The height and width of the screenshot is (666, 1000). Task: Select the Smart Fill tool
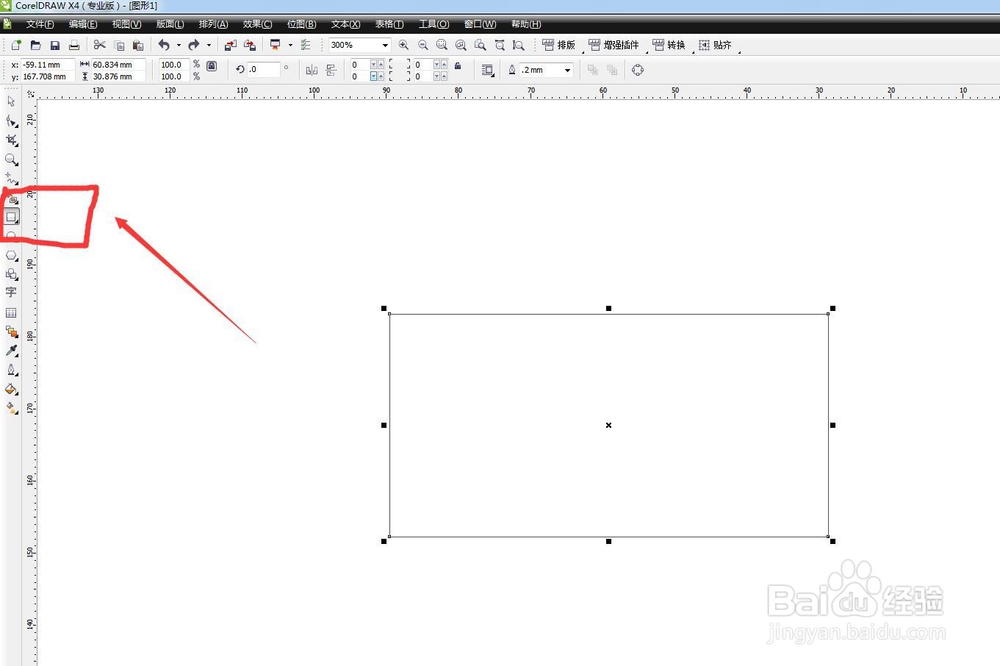[11, 199]
